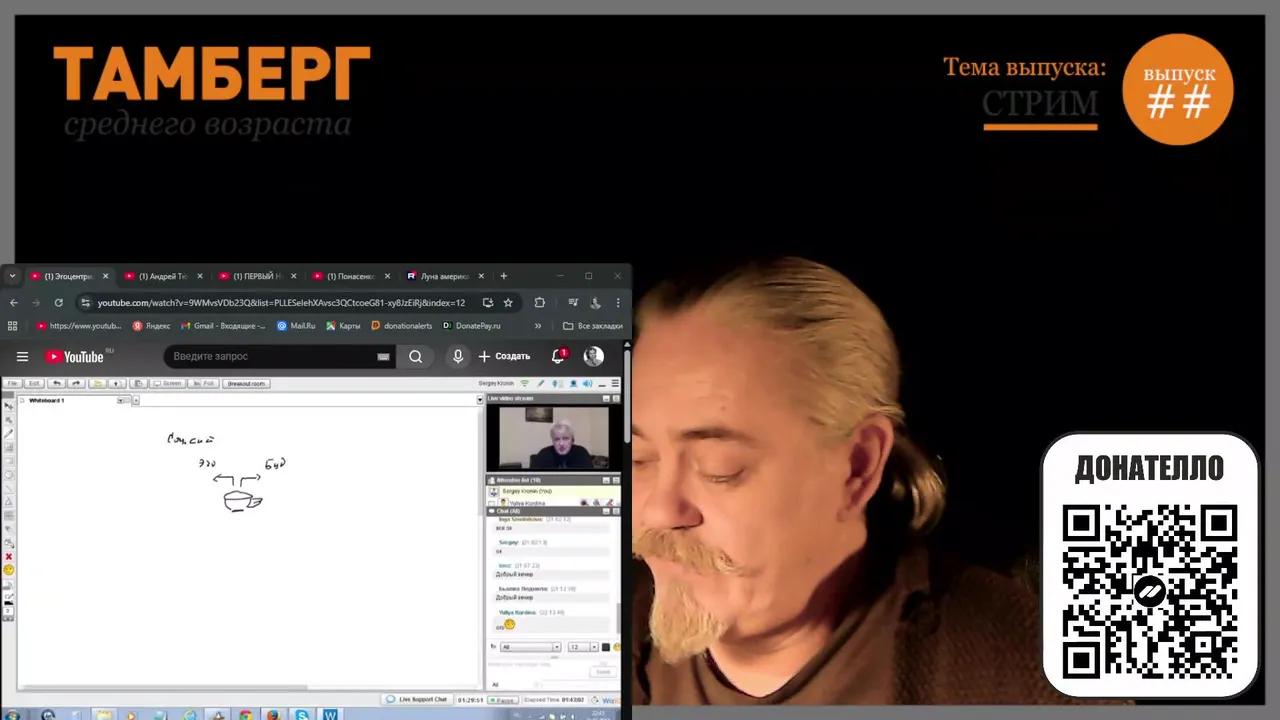Expand the Whiteboard 1 tab dropdown arrow
This screenshot has height=720, width=1280.
click(120, 400)
